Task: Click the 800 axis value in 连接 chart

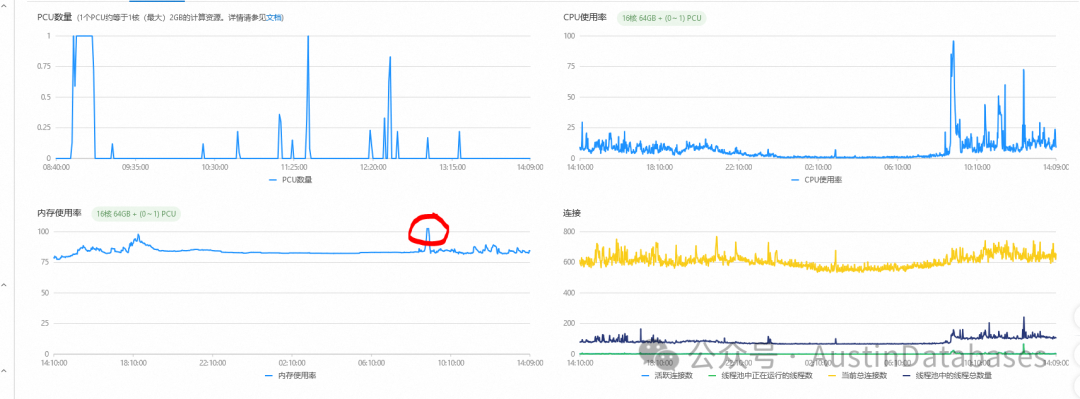Action: click(569, 232)
